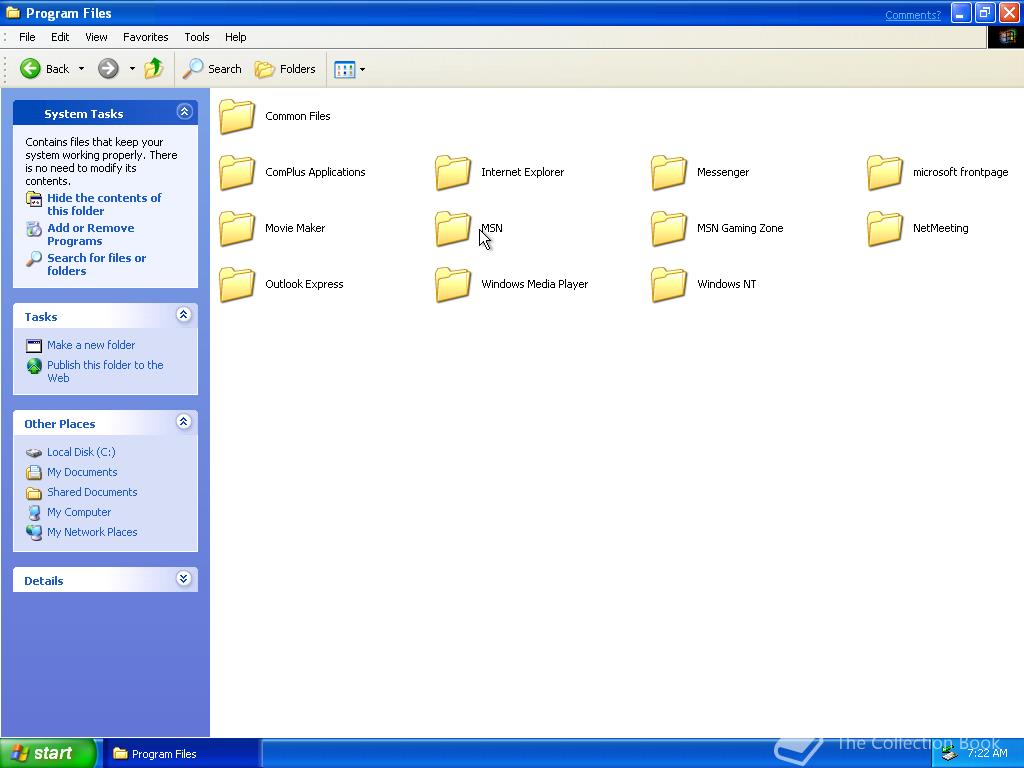Open the Tools menu
1024x768 pixels.
tap(197, 37)
